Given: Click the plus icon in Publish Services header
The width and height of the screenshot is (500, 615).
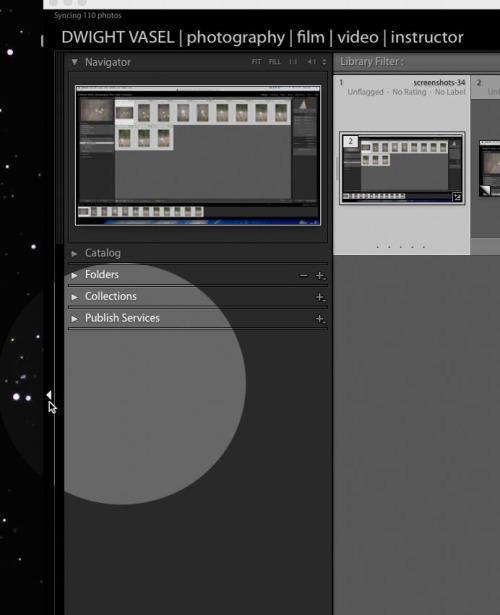Looking at the screenshot, I should (320, 319).
